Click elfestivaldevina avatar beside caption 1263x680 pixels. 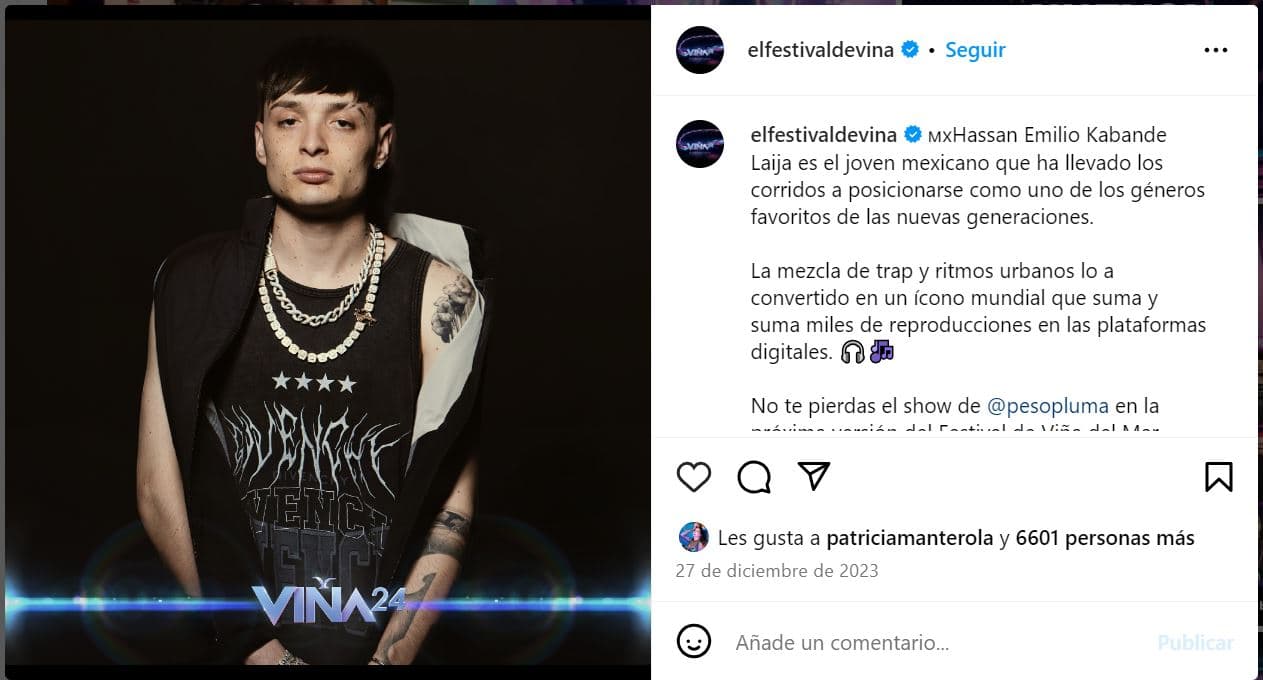[700, 144]
